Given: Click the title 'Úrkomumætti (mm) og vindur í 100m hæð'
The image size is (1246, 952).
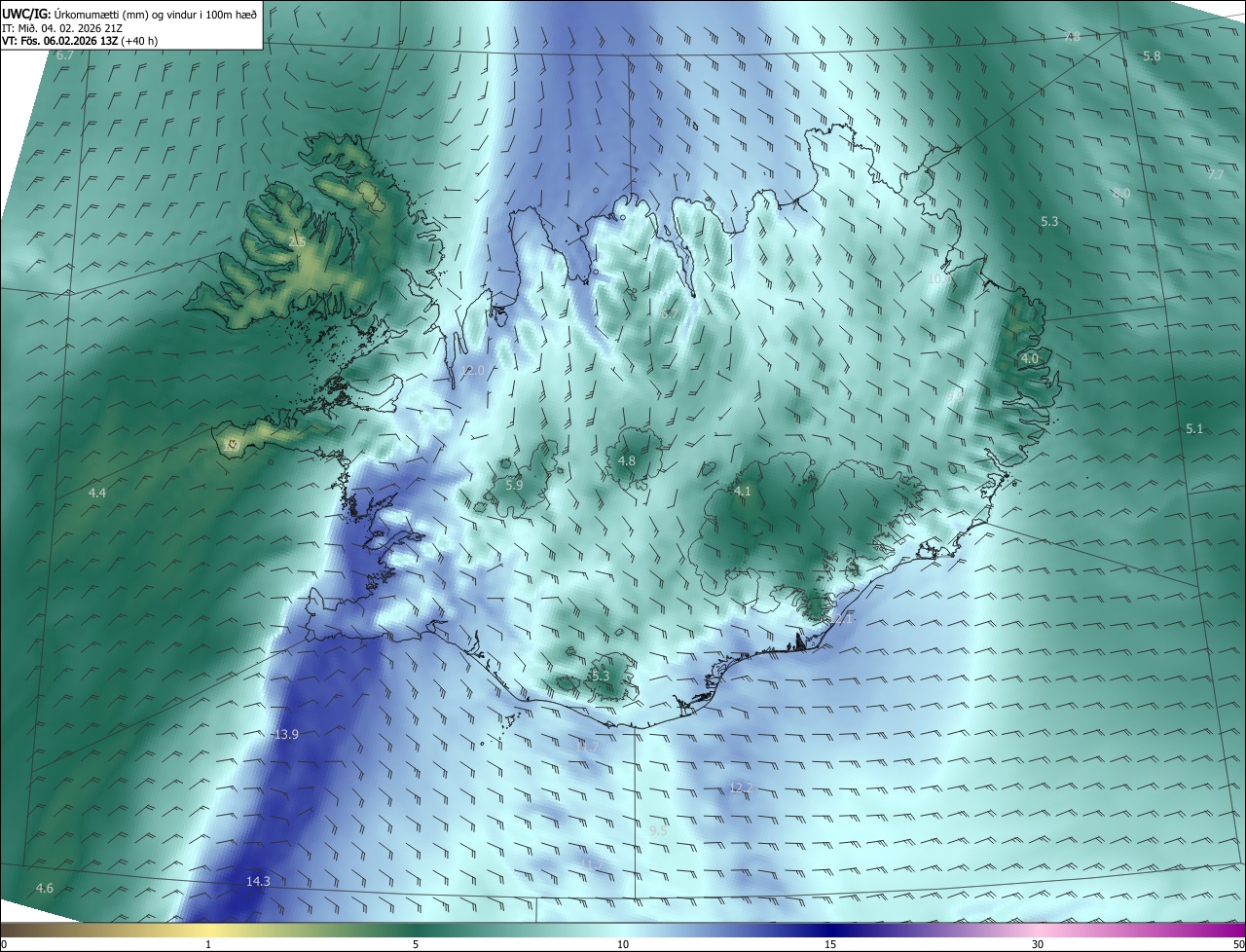Looking at the screenshot, I should [156, 14].
